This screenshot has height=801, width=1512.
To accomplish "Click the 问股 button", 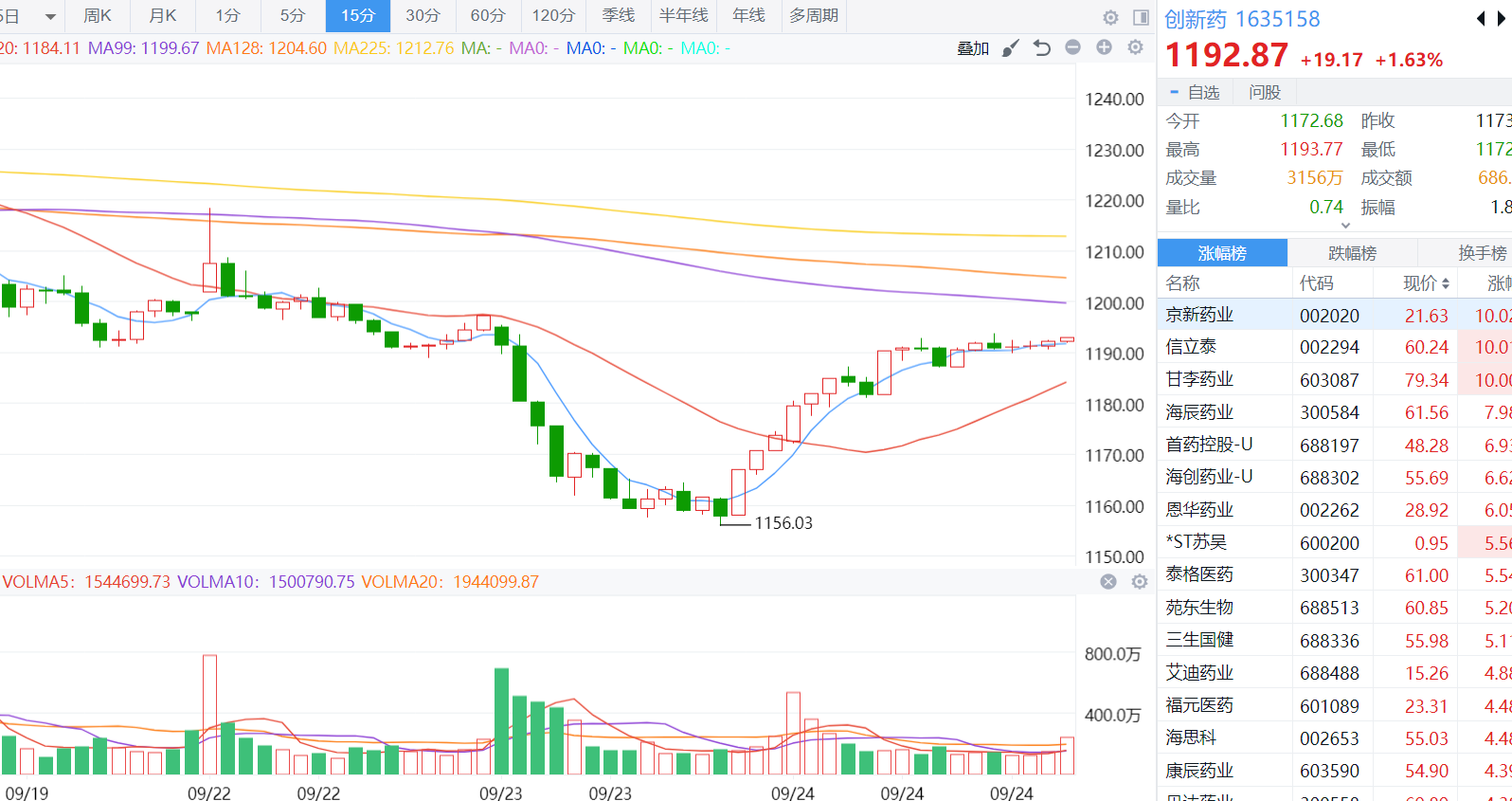I will tap(1264, 92).
